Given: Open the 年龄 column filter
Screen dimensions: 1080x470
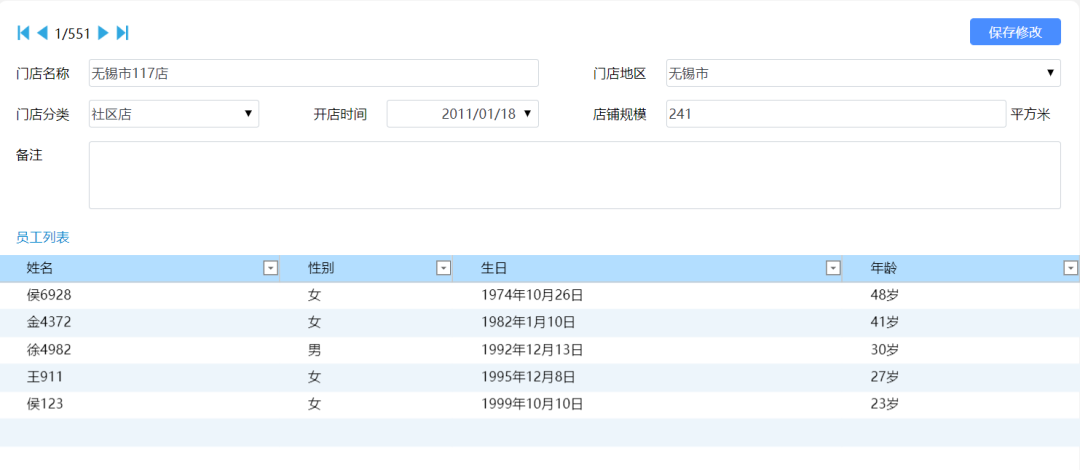Looking at the screenshot, I should [x=1070, y=268].
